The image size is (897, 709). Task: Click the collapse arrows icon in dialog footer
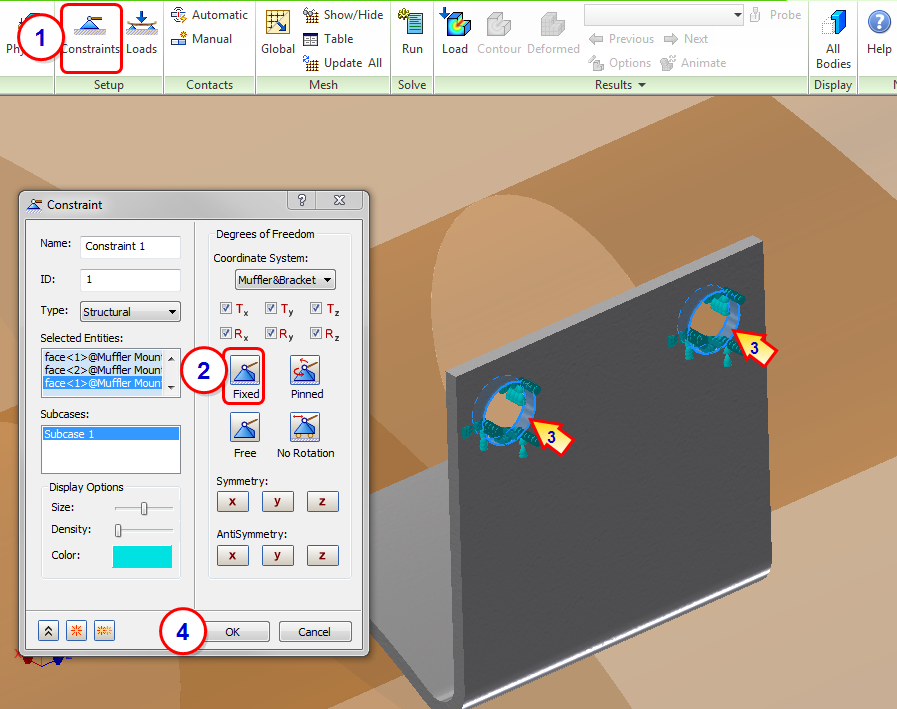pos(49,631)
